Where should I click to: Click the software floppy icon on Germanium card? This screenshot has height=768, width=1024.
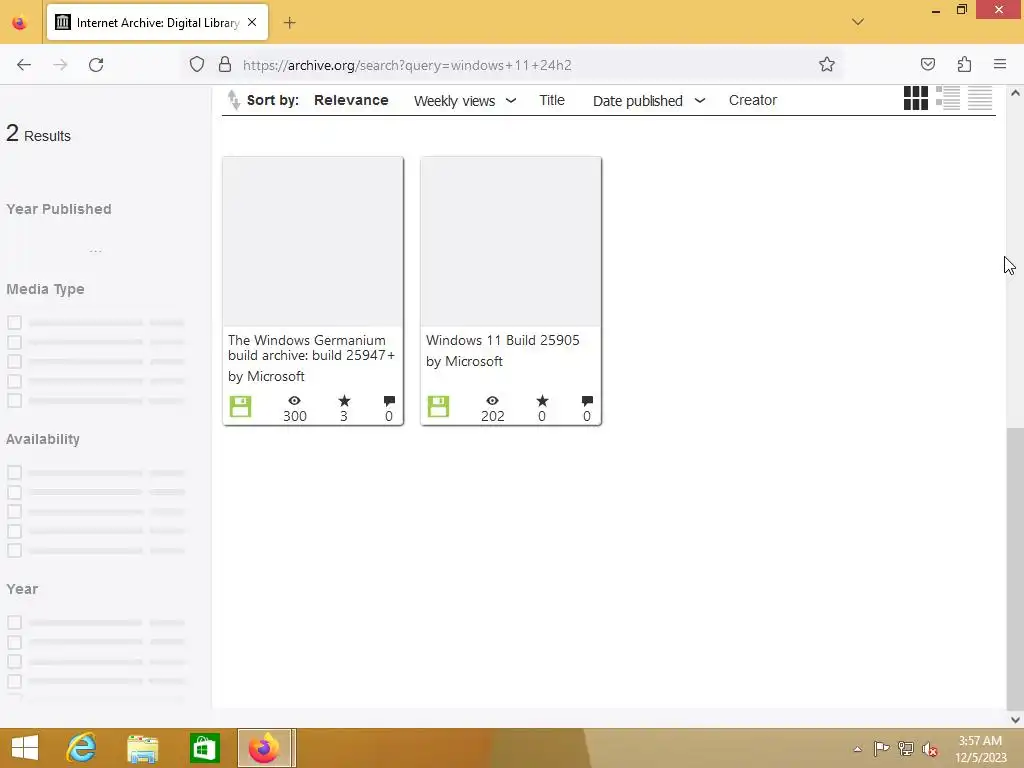(x=240, y=406)
